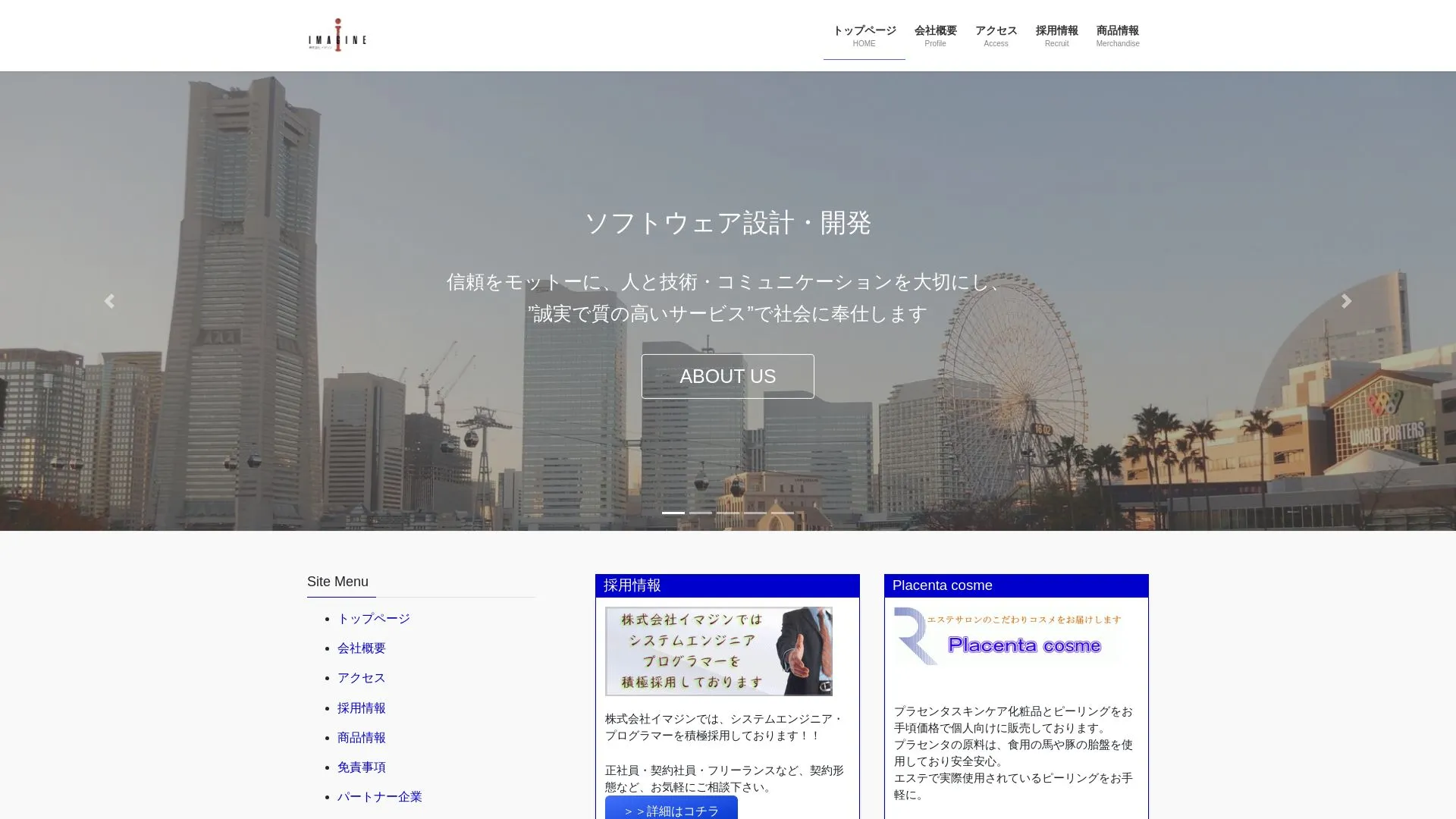Open 商品情報 Merchandise nav item

1117,36
